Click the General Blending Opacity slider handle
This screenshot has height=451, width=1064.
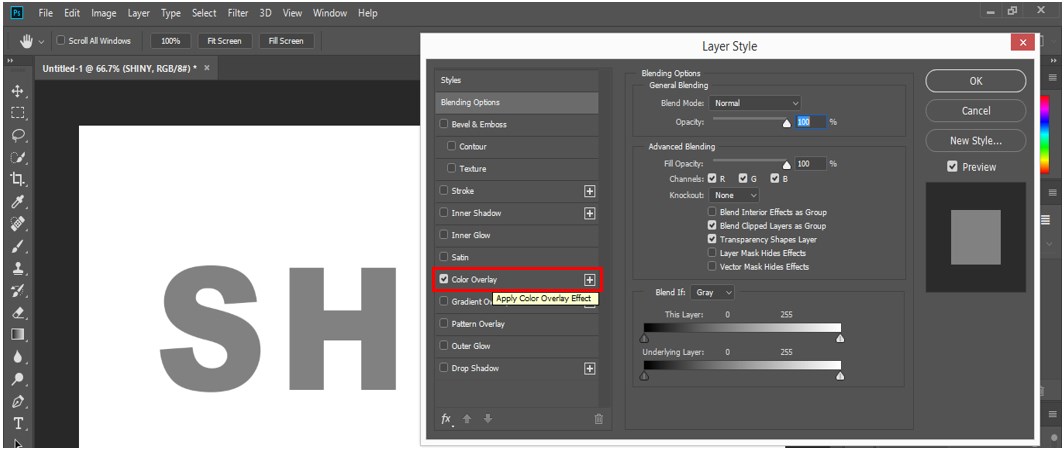[786, 123]
